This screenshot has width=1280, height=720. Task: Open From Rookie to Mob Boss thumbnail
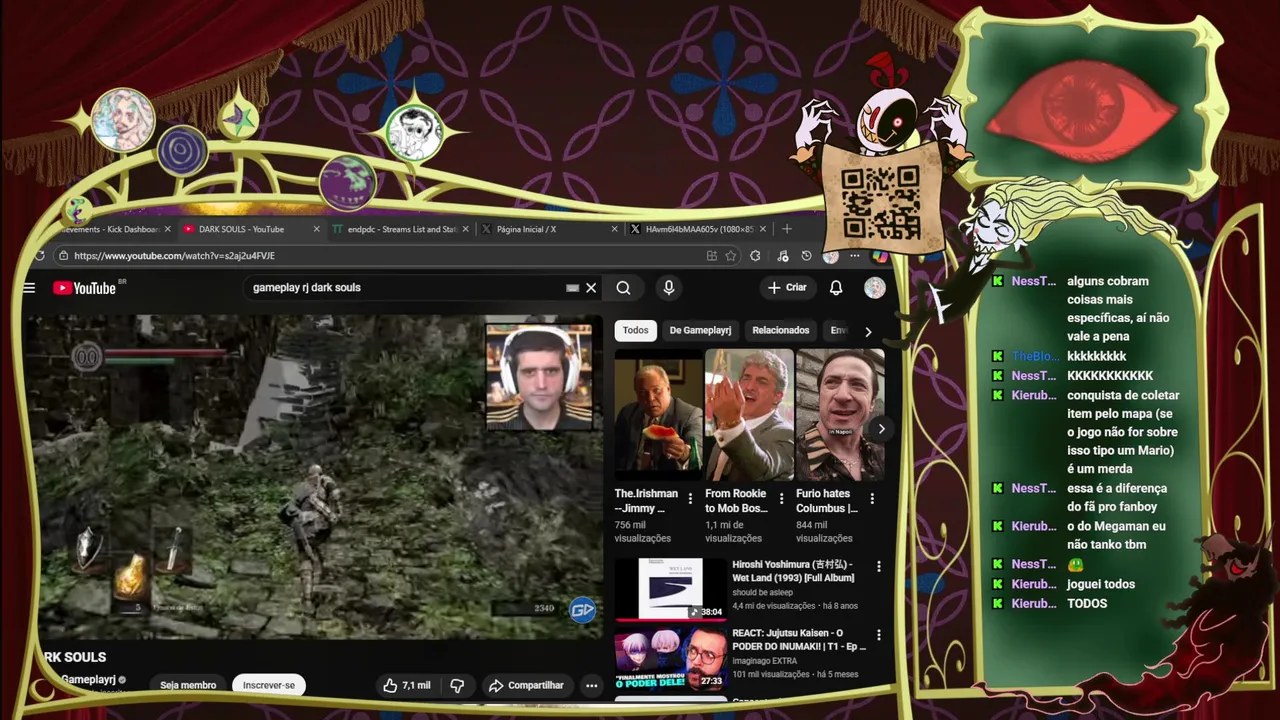click(749, 415)
